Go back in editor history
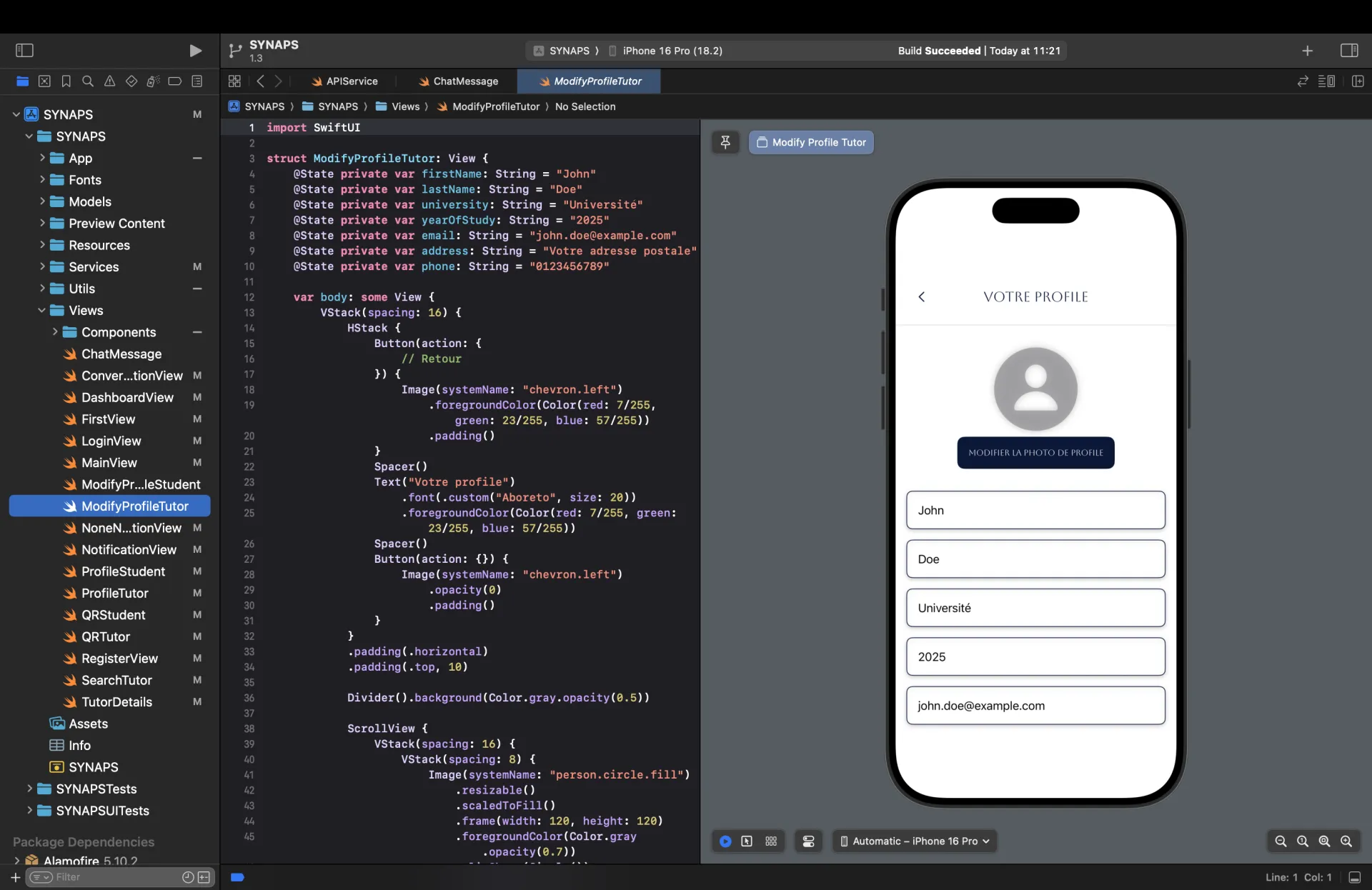Image resolution: width=1372 pixels, height=890 pixels. click(x=261, y=81)
